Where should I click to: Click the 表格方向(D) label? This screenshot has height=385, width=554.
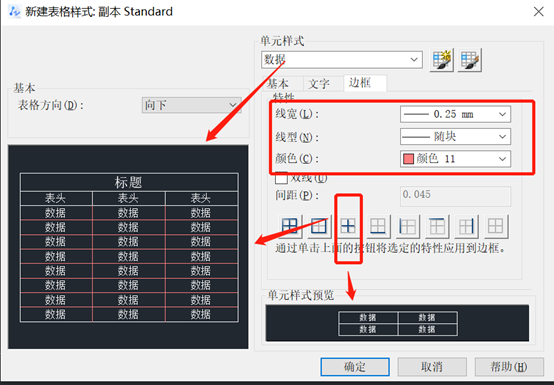click(x=51, y=105)
